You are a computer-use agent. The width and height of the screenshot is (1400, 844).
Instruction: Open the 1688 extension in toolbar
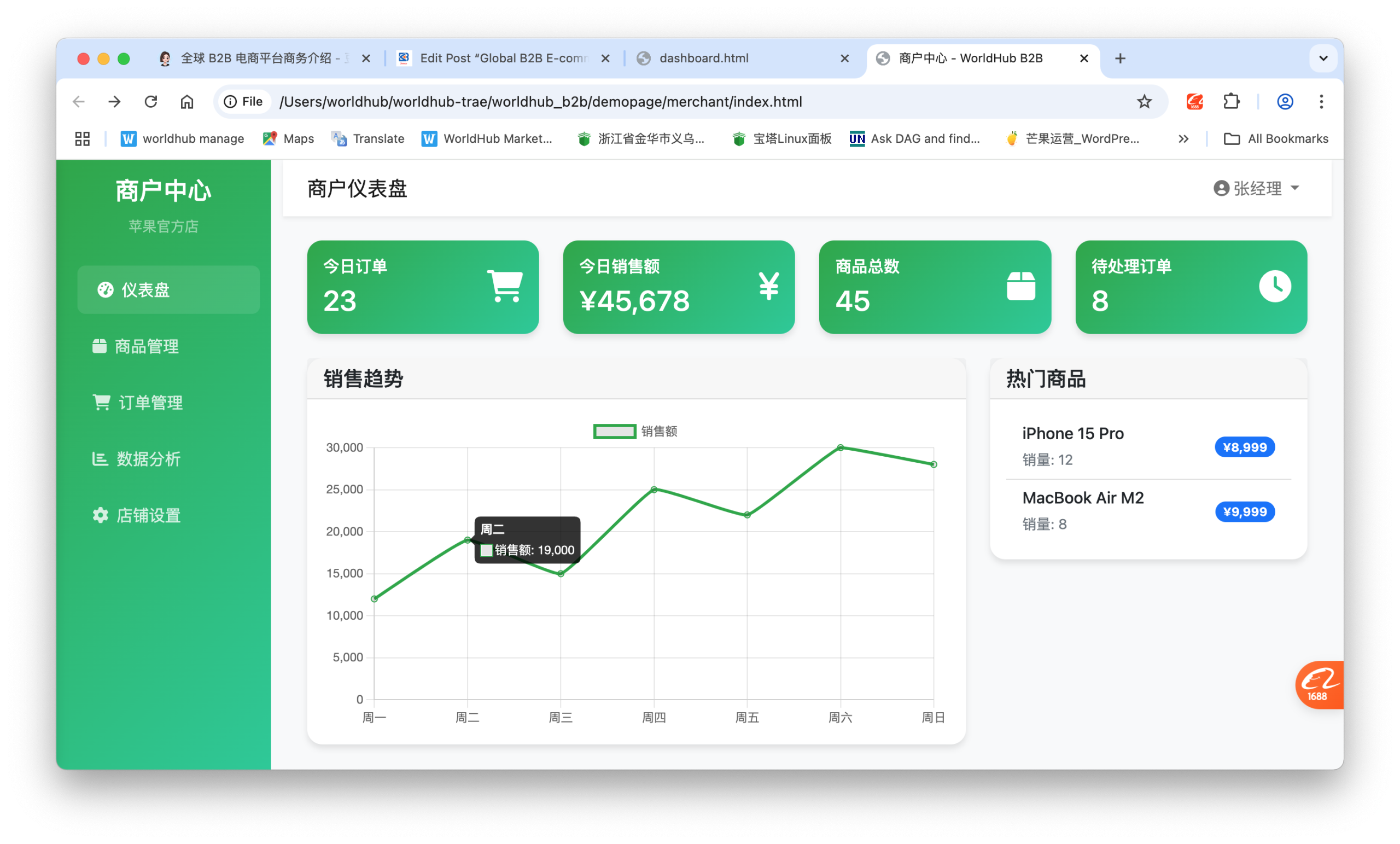tap(1194, 102)
